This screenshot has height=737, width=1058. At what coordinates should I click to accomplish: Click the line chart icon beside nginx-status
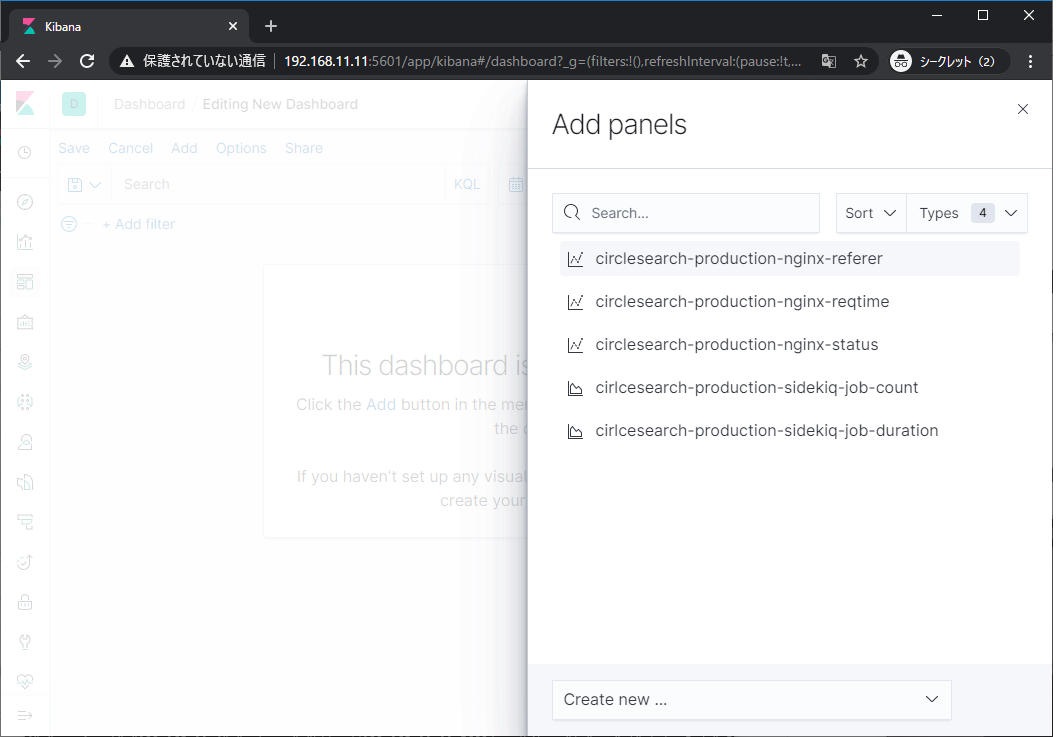coord(575,345)
